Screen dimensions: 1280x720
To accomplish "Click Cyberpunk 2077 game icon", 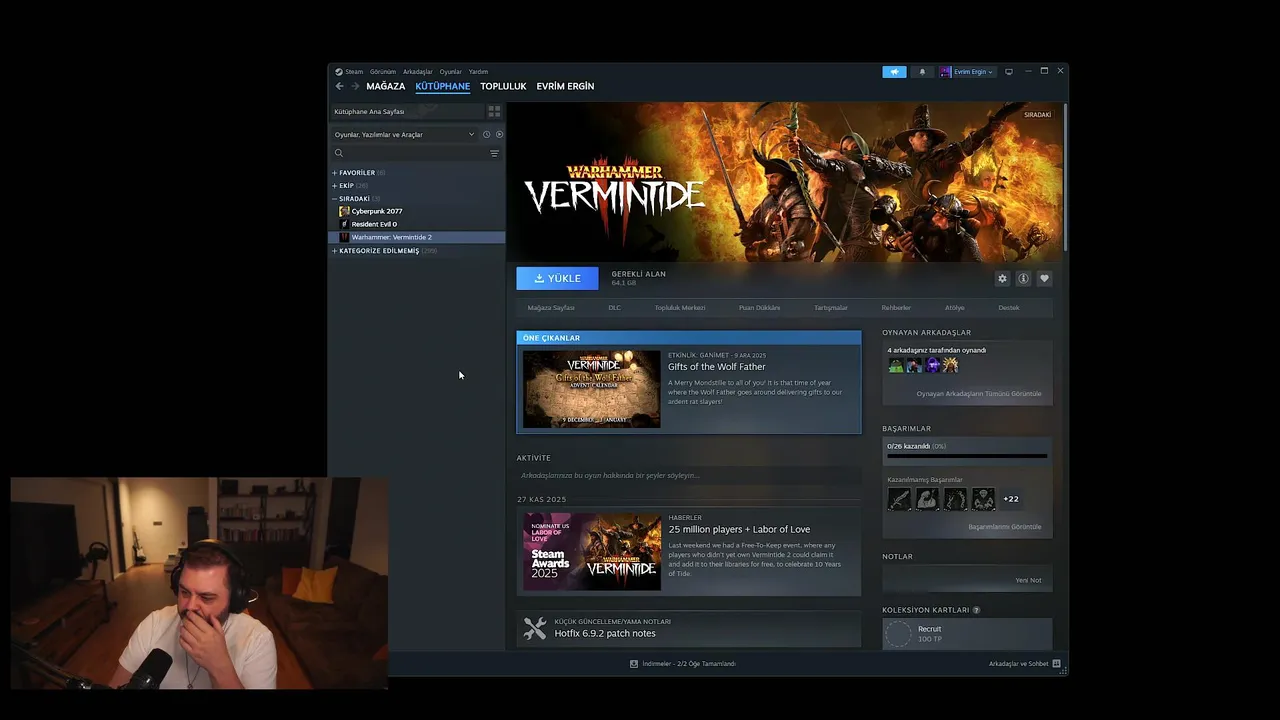I will tap(344, 211).
